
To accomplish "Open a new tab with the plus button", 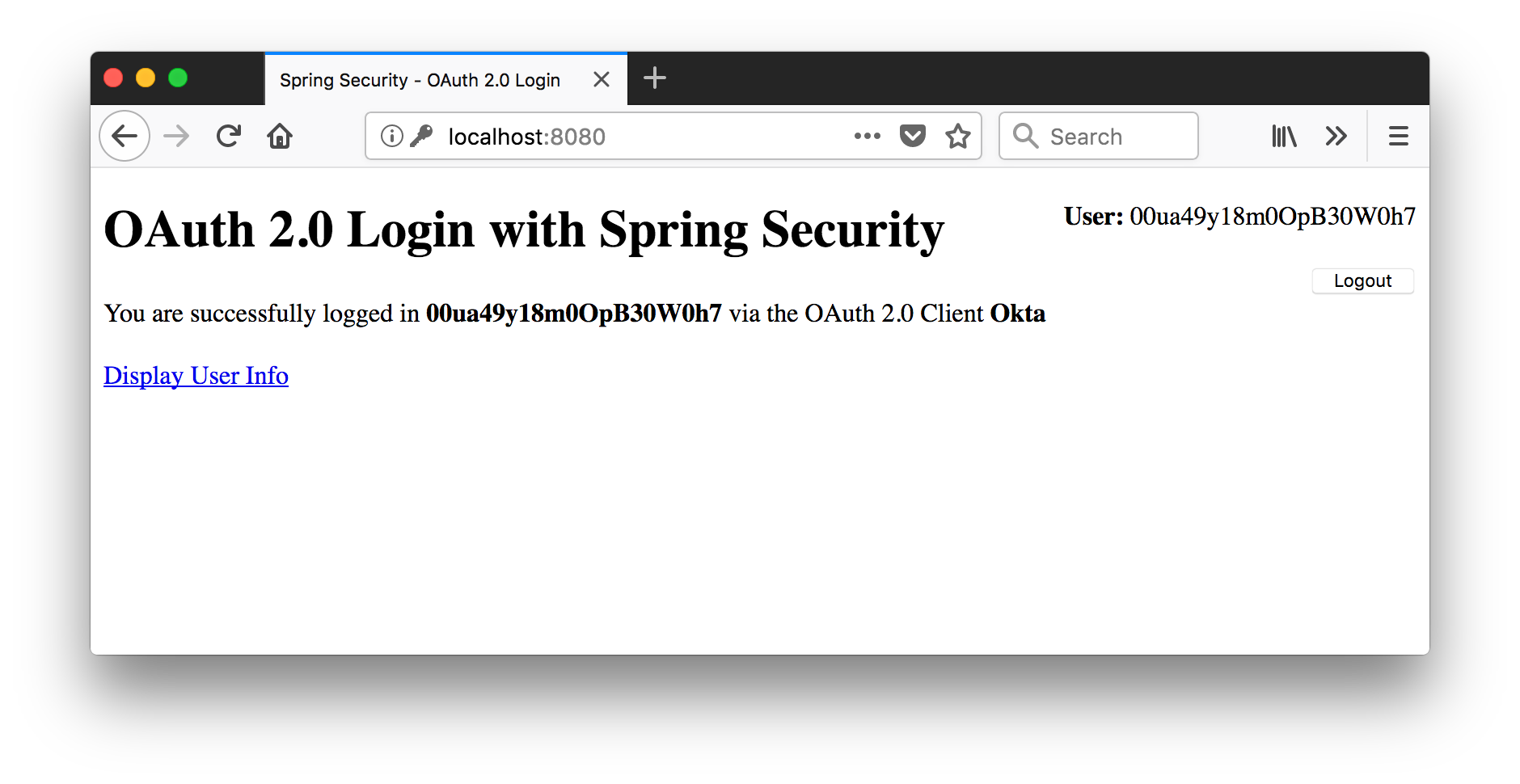I will click(x=655, y=78).
